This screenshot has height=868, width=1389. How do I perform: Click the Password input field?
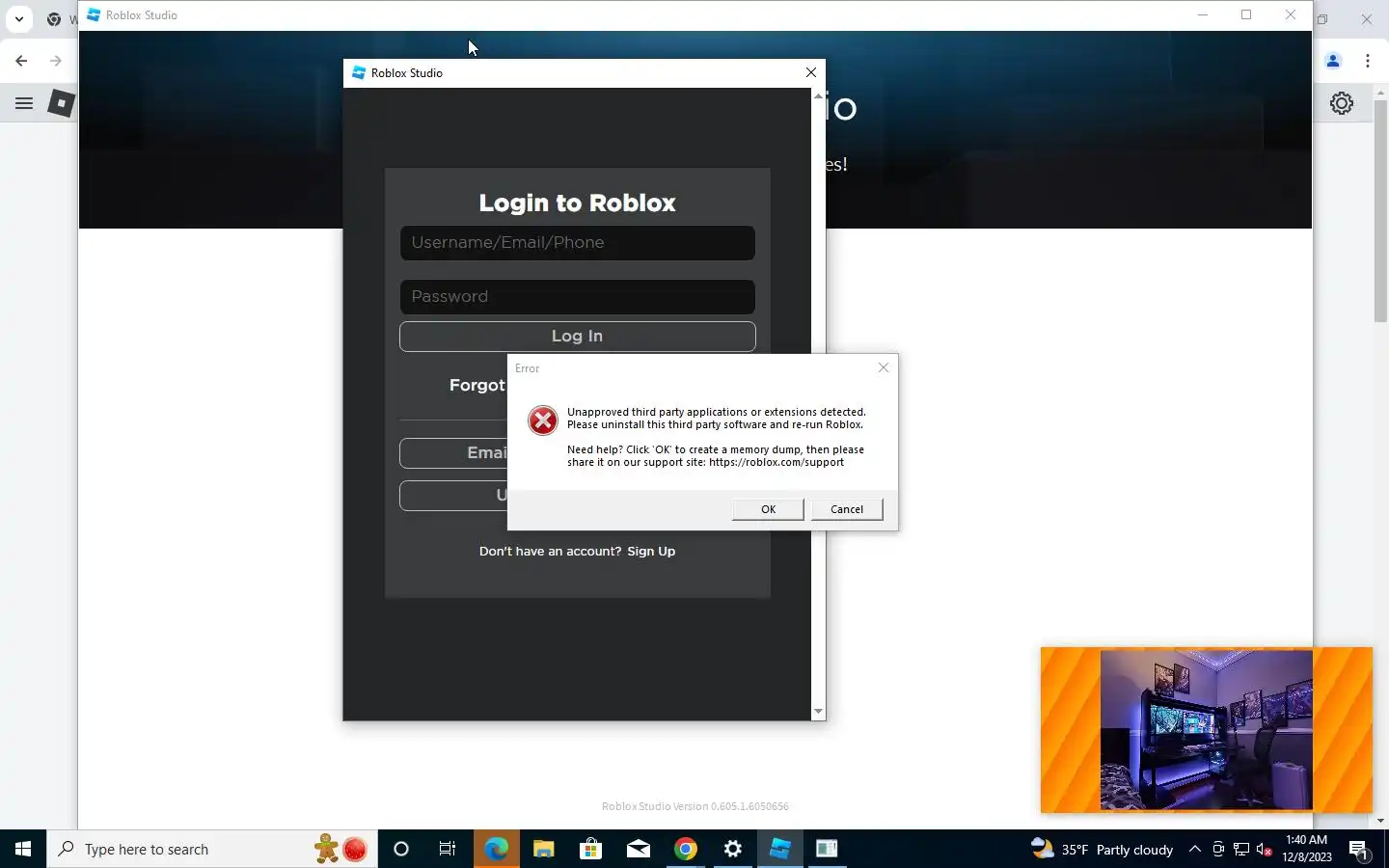(x=577, y=297)
